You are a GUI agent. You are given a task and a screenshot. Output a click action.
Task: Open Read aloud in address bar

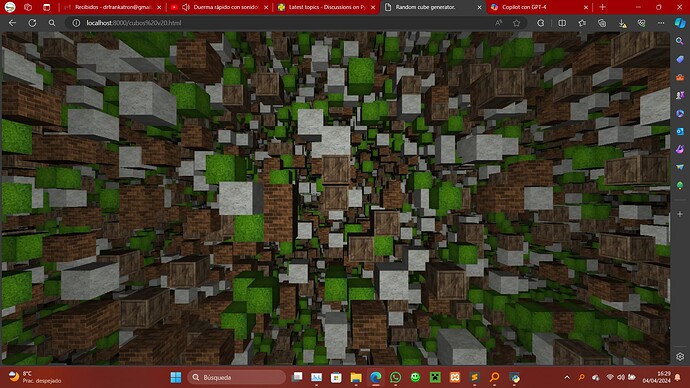[499, 23]
